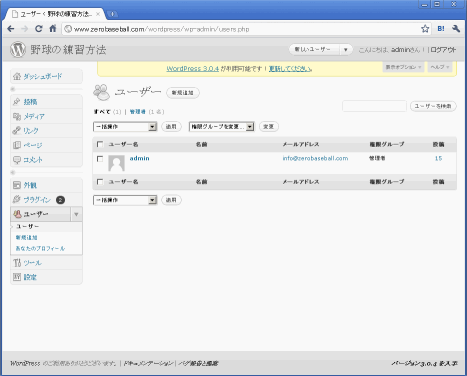
Task: Click the Change role button
Action: [x=269, y=127]
